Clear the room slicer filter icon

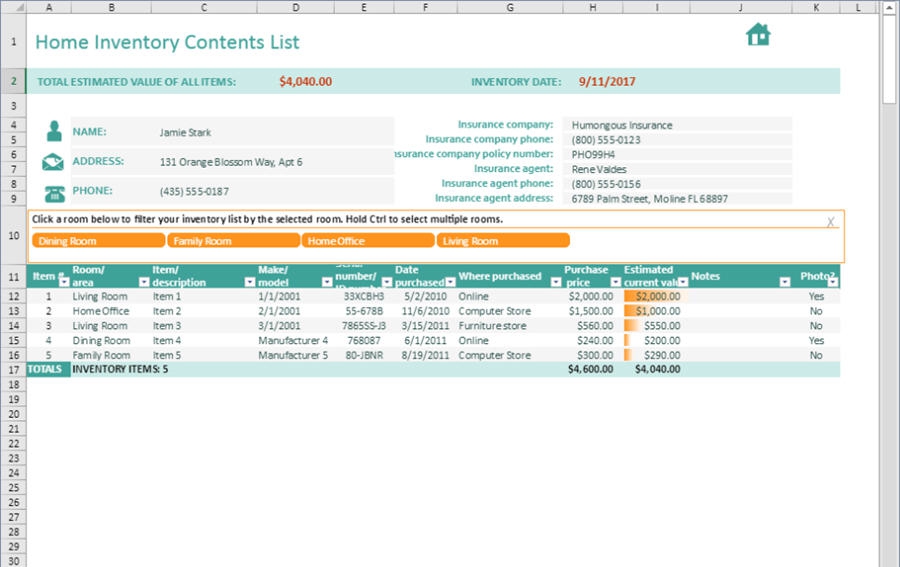(830, 222)
